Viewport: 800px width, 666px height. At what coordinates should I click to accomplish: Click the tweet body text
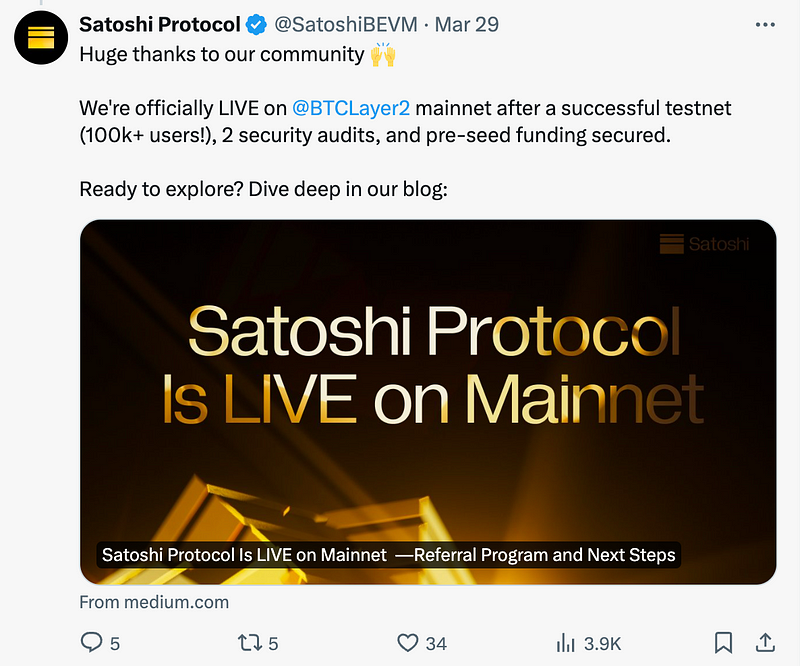tap(406, 121)
